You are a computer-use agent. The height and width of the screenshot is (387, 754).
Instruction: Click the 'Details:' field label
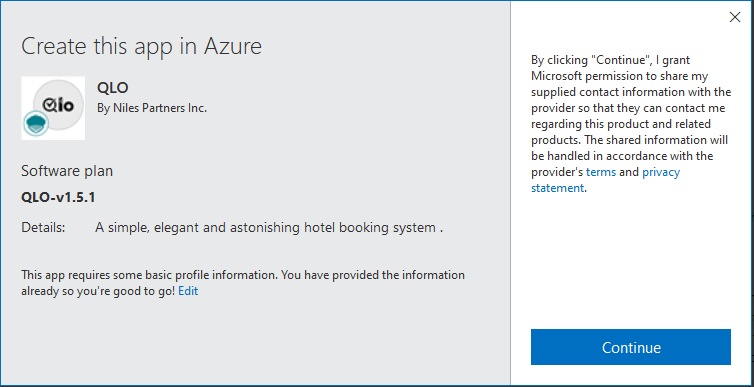coord(43,227)
